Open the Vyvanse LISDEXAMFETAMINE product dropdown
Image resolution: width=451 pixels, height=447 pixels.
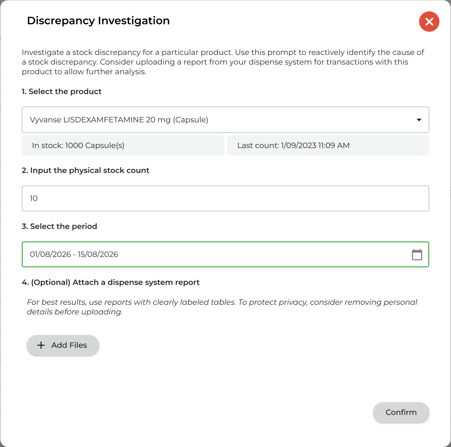coord(225,120)
